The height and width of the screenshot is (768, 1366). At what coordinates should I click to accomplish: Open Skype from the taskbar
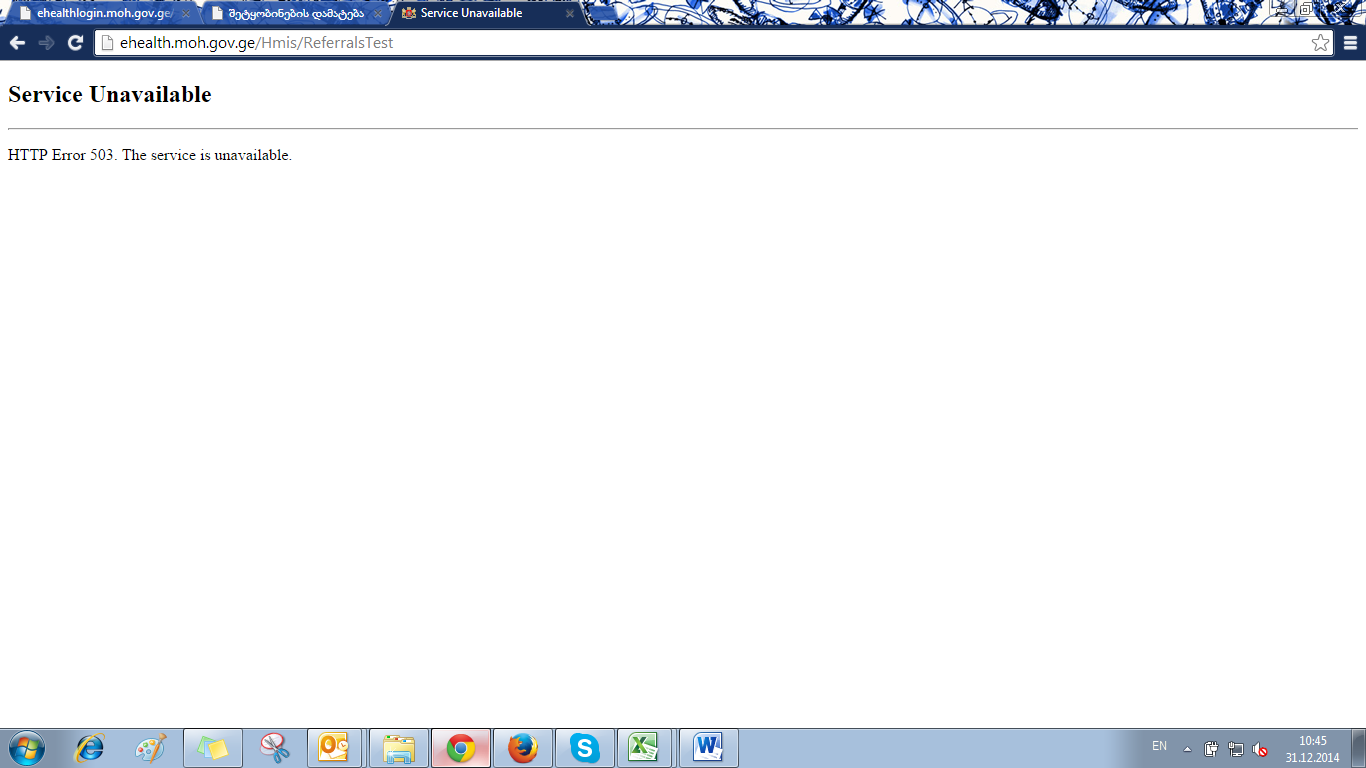(584, 748)
